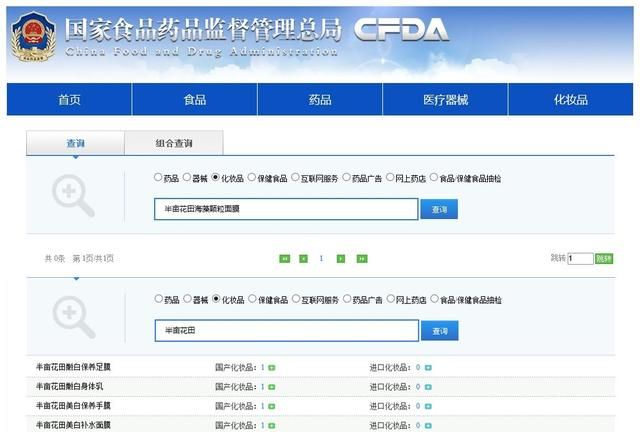
Task: Select 药品广告 radio in upper search panel
Action: coord(346,177)
